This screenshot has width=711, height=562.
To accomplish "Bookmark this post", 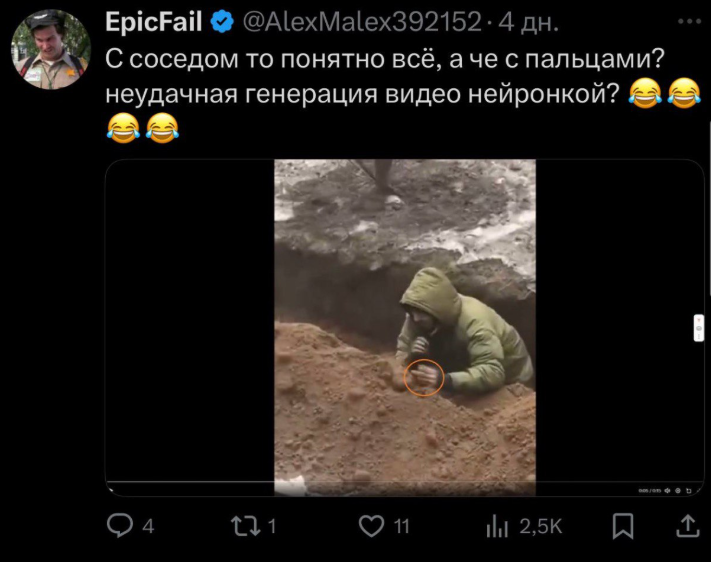I will point(623,526).
